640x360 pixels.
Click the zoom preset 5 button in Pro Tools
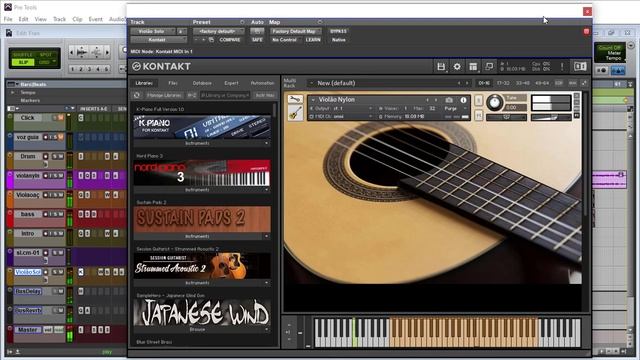tap(107, 69)
